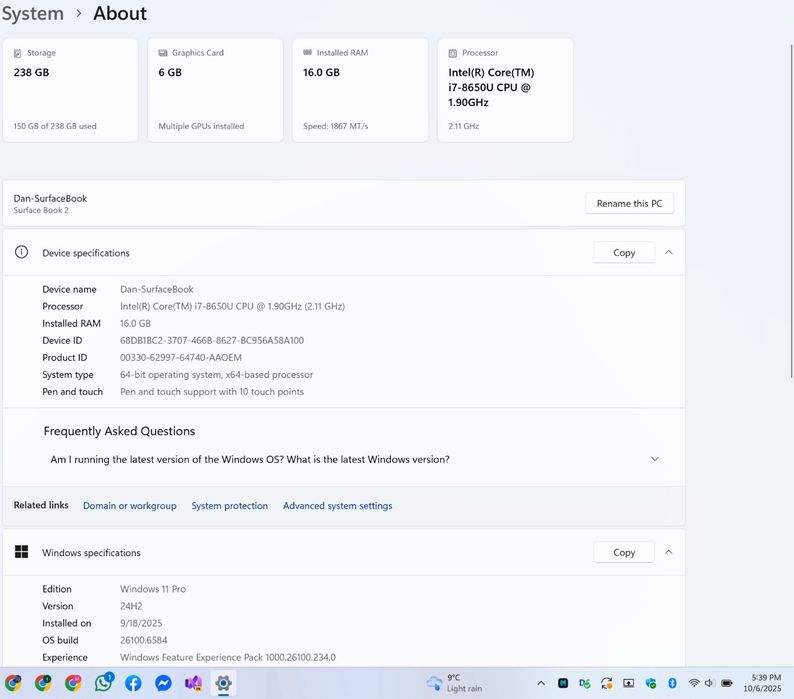Image resolution: width=794 pixels, height=699 pixels.
Task: Click the Device specifications info icon
Action: tap(21, 252)
